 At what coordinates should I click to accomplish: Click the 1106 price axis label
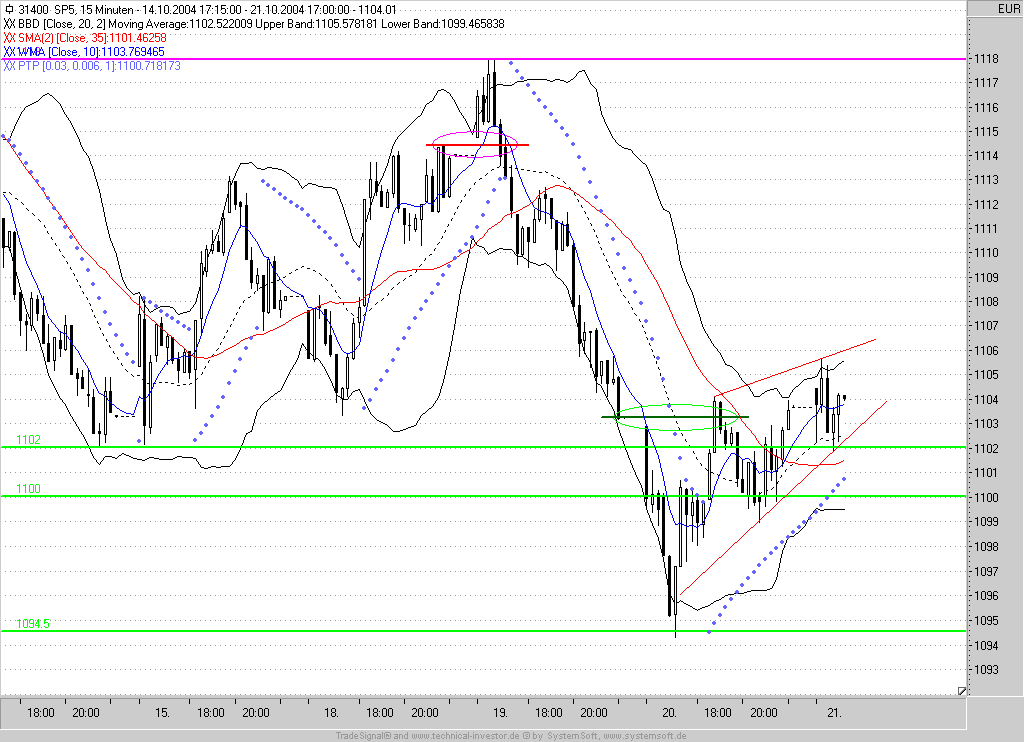[x=986, y=351]
